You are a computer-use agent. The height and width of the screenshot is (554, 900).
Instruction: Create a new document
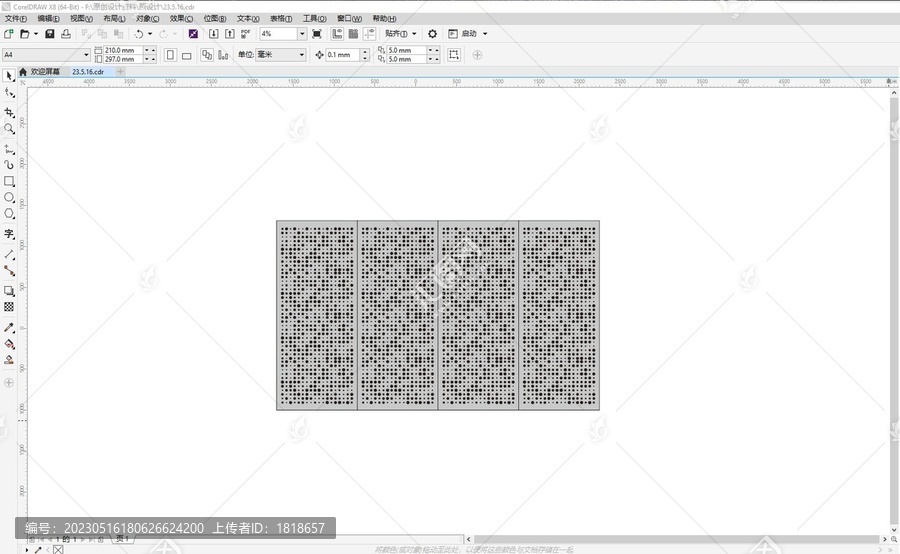9,34
